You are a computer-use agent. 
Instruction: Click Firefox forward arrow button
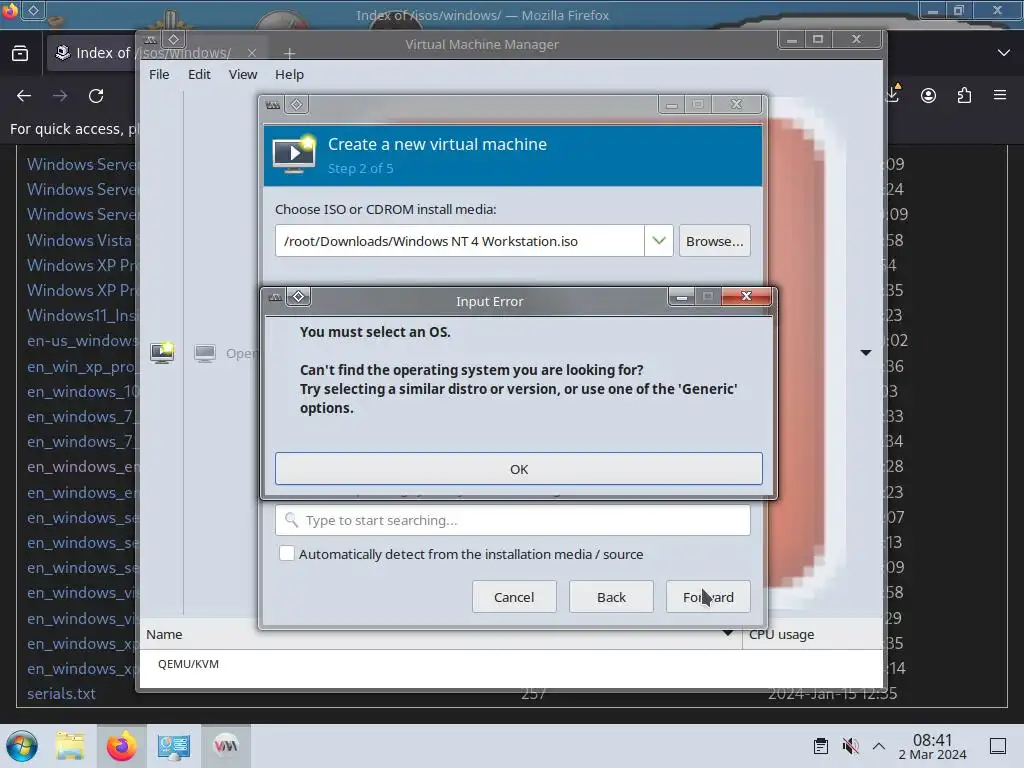pyautogui.click(x=60, y=96)
